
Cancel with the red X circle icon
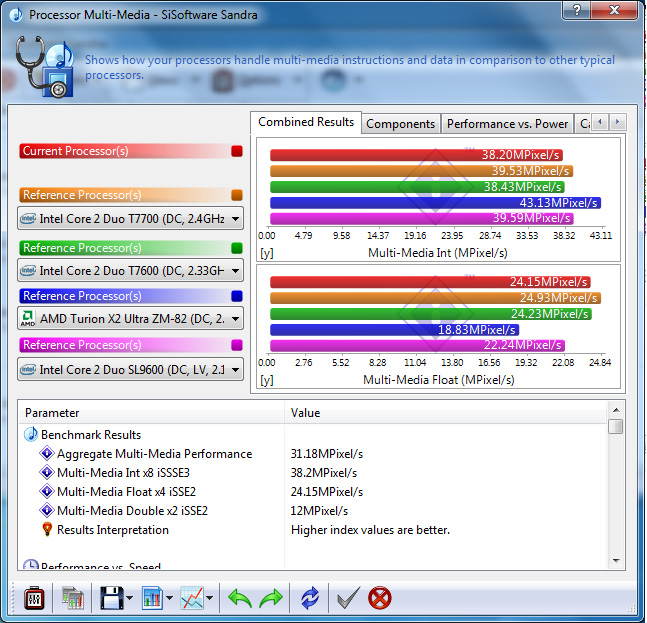(380, 598)
